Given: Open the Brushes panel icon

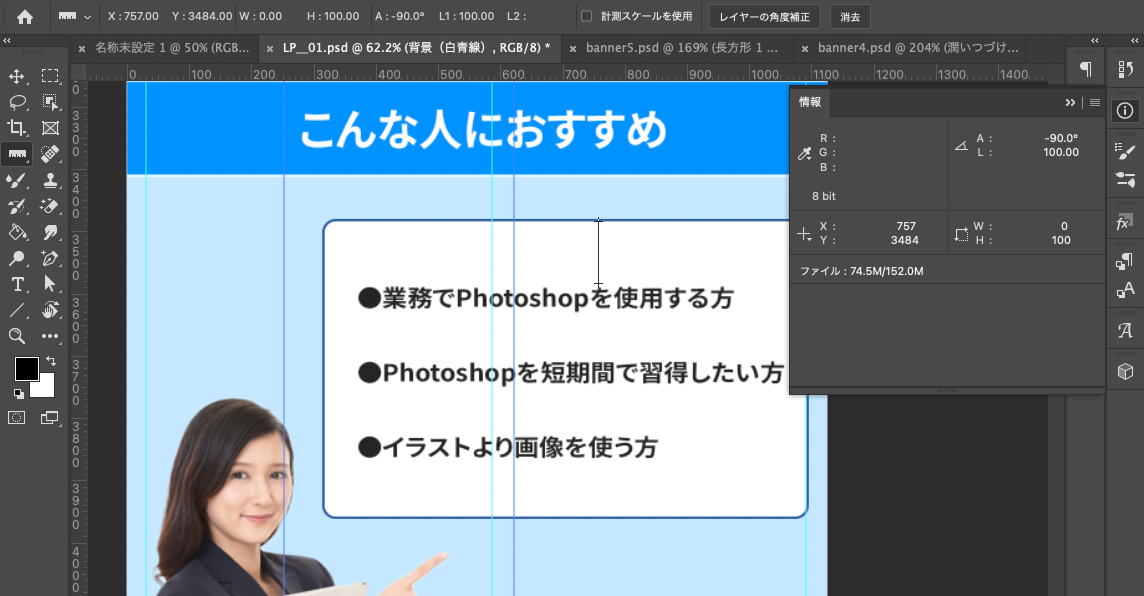Looking at the screenshot, I should 1125,151.
